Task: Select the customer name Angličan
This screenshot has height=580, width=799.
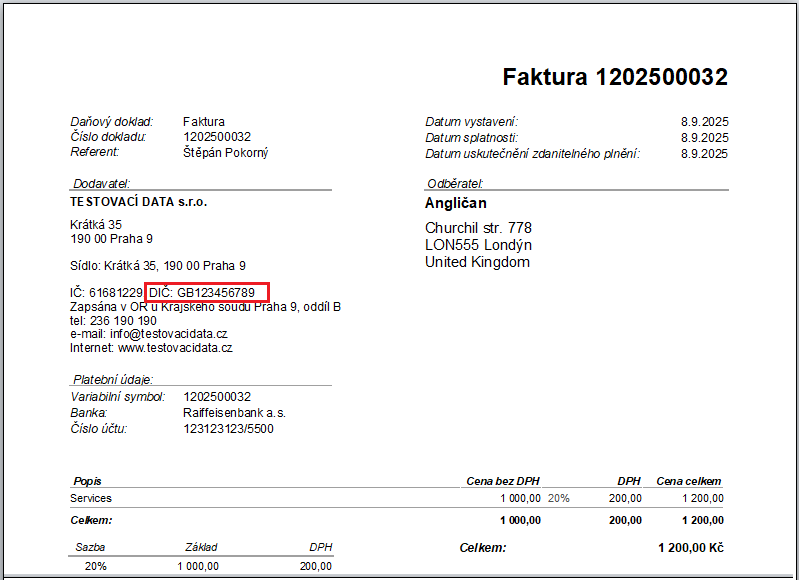Action: 455,203
